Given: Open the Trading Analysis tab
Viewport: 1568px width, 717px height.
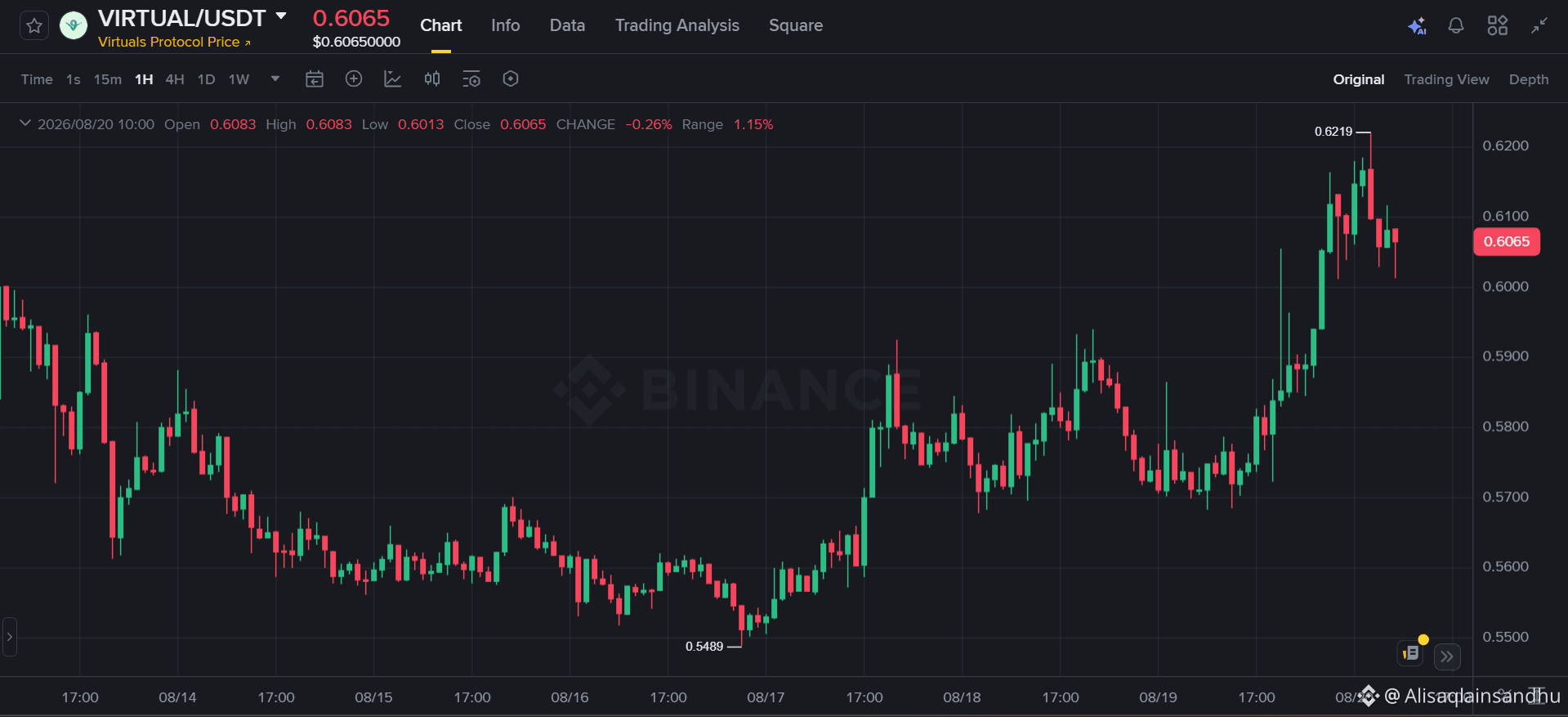Looking at the screenshot, I should [x=677, y=25].
